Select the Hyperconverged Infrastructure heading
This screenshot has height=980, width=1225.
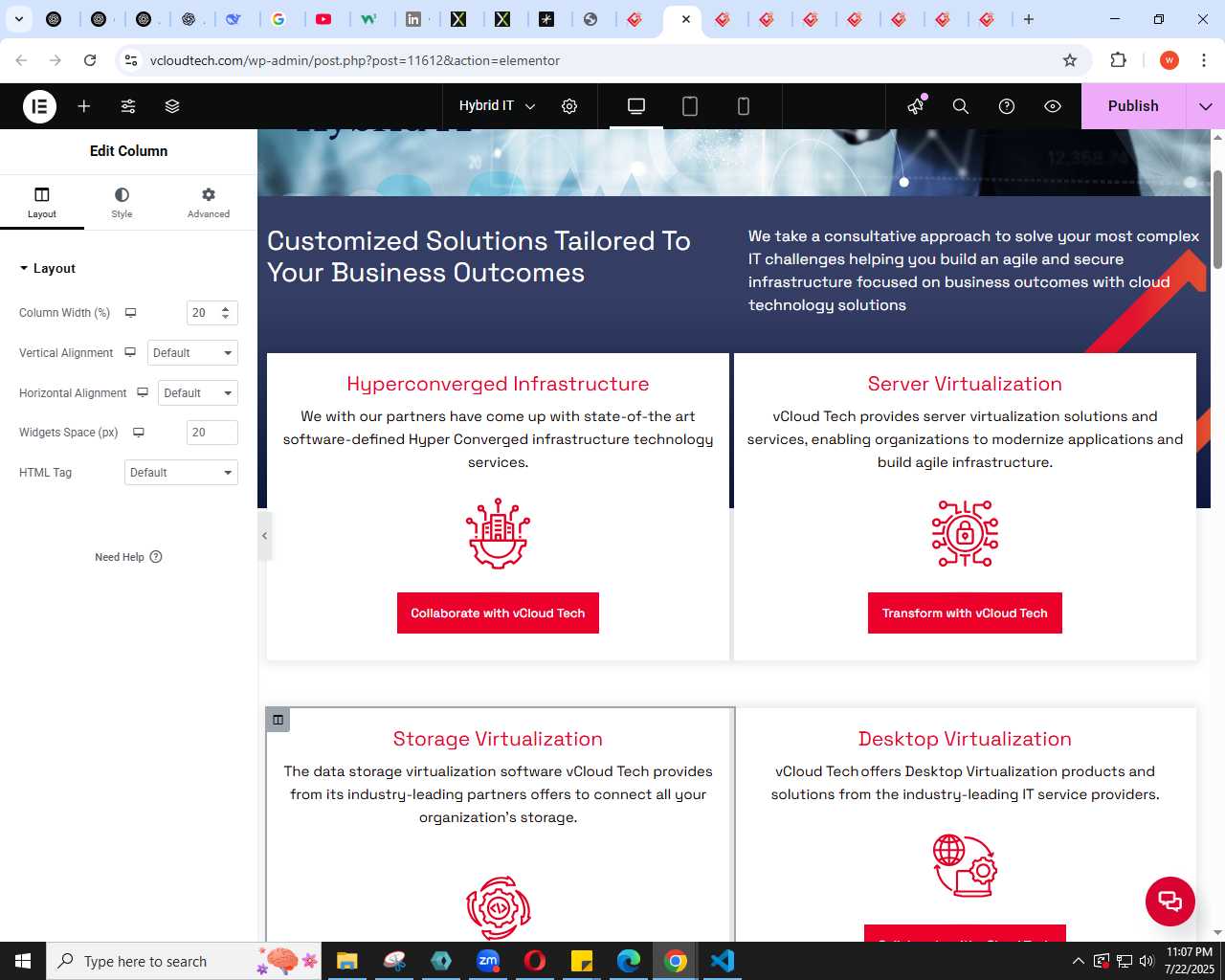click(x=498, y=384)
